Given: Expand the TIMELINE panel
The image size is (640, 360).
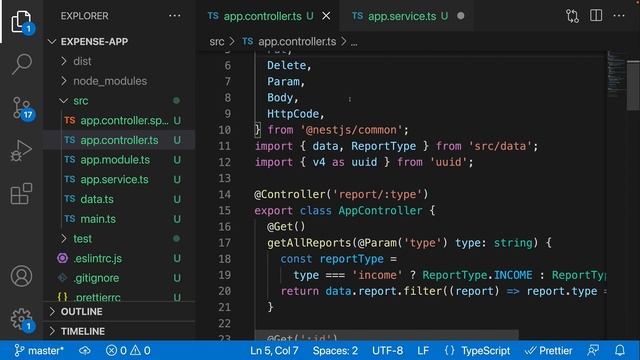Looking at the screenshot, I should point(119,331).
